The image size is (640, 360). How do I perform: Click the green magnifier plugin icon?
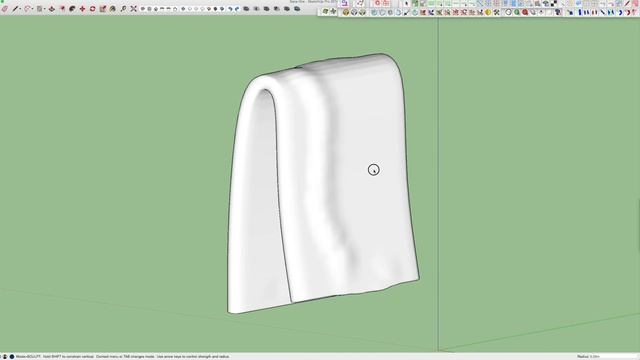pos(517,13)
